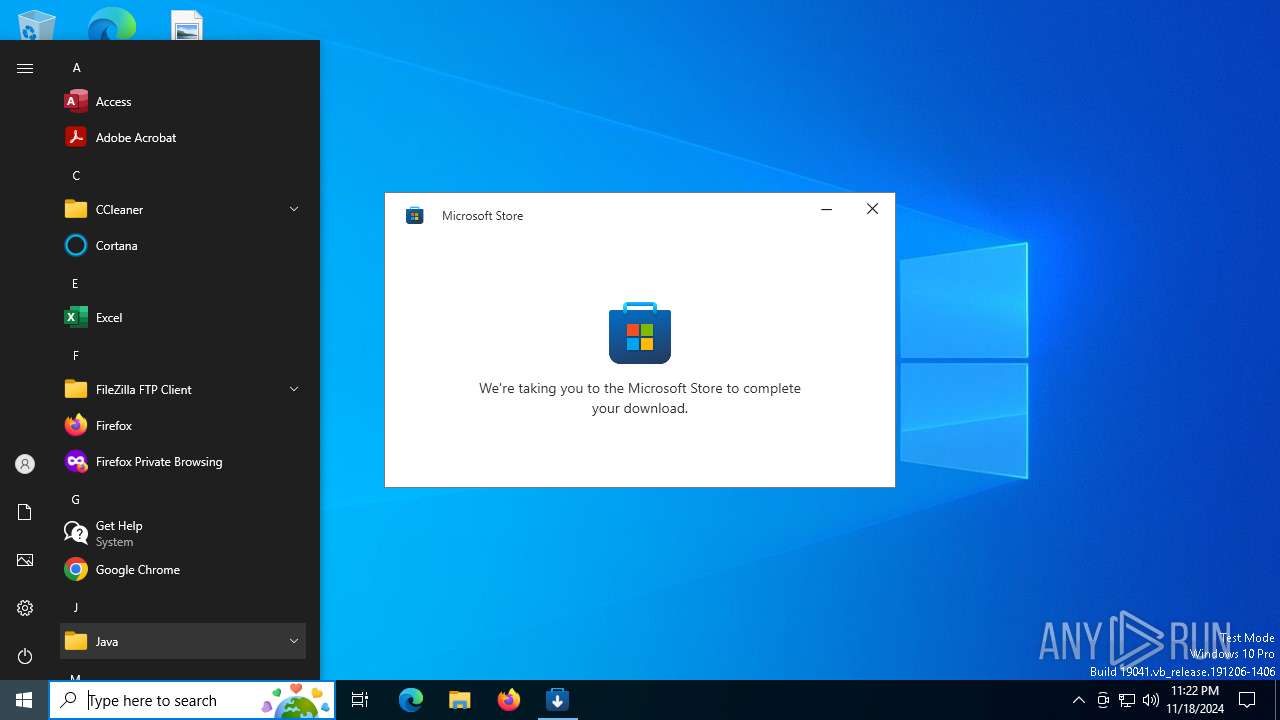The height and width of the screenshot is (720, 1280).
Task: Open Task View on the taskbar
Action: tap(360, 700)
